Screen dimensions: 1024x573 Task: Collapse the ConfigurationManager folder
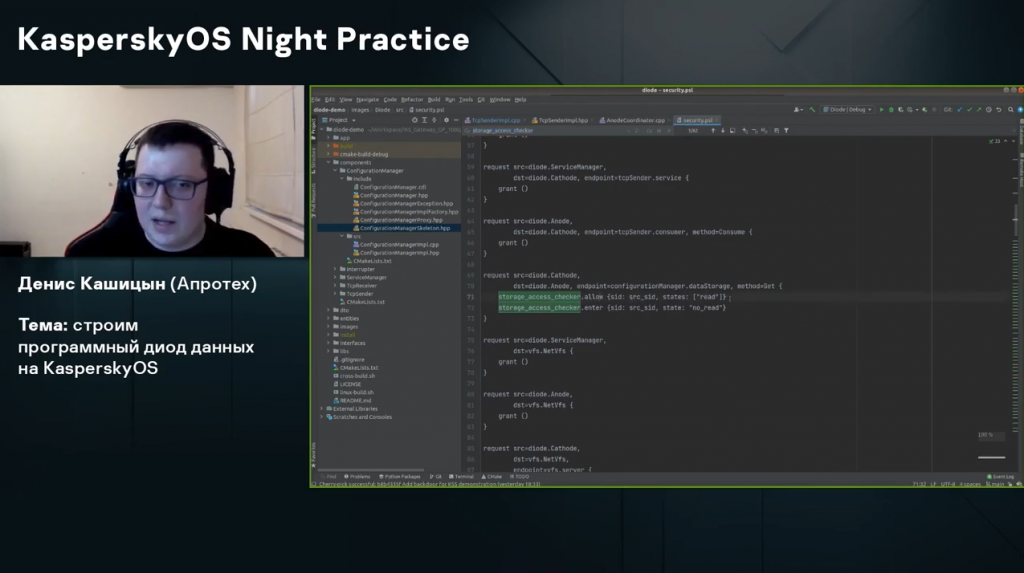tap(335, 171)
